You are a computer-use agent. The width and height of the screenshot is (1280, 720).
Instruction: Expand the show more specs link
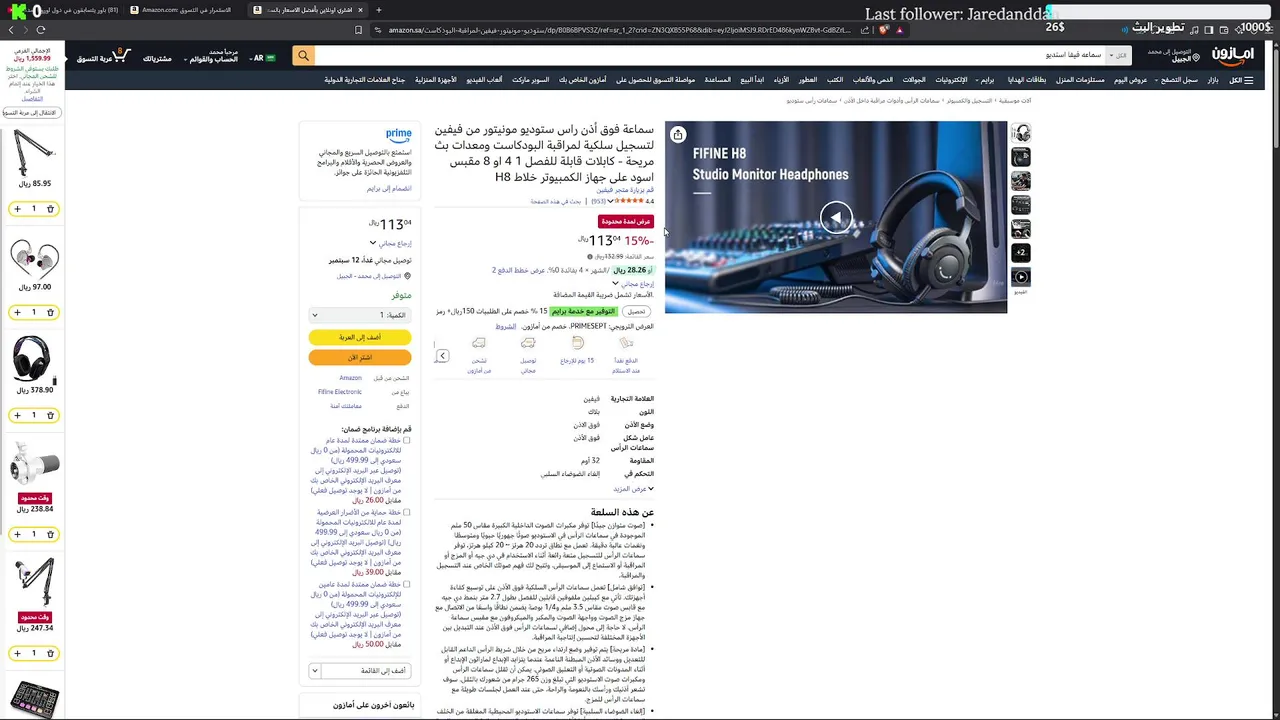coord(634,489)
